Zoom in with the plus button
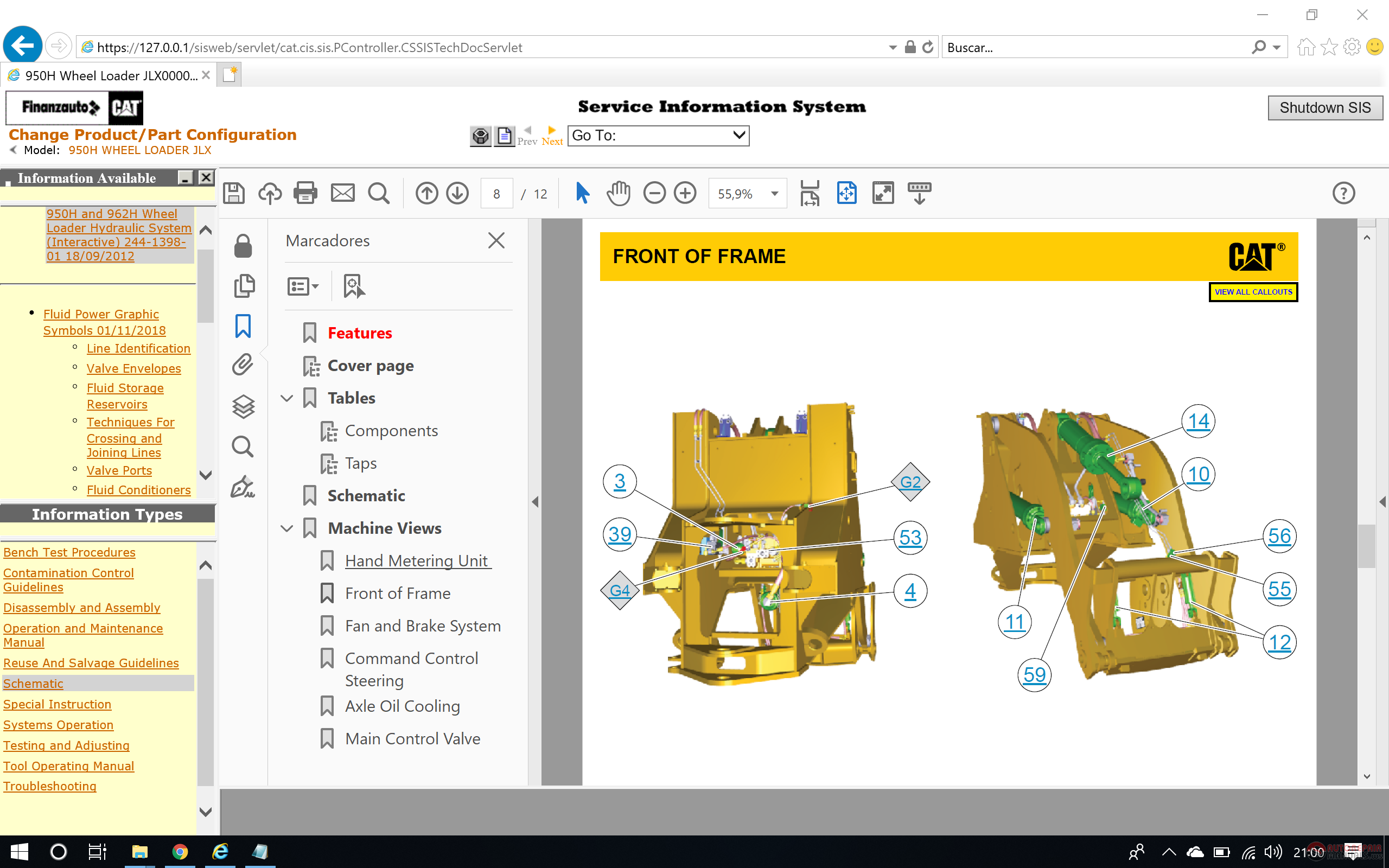The width and height of the screenshot is (1389, 868). (x=685, y=194)
